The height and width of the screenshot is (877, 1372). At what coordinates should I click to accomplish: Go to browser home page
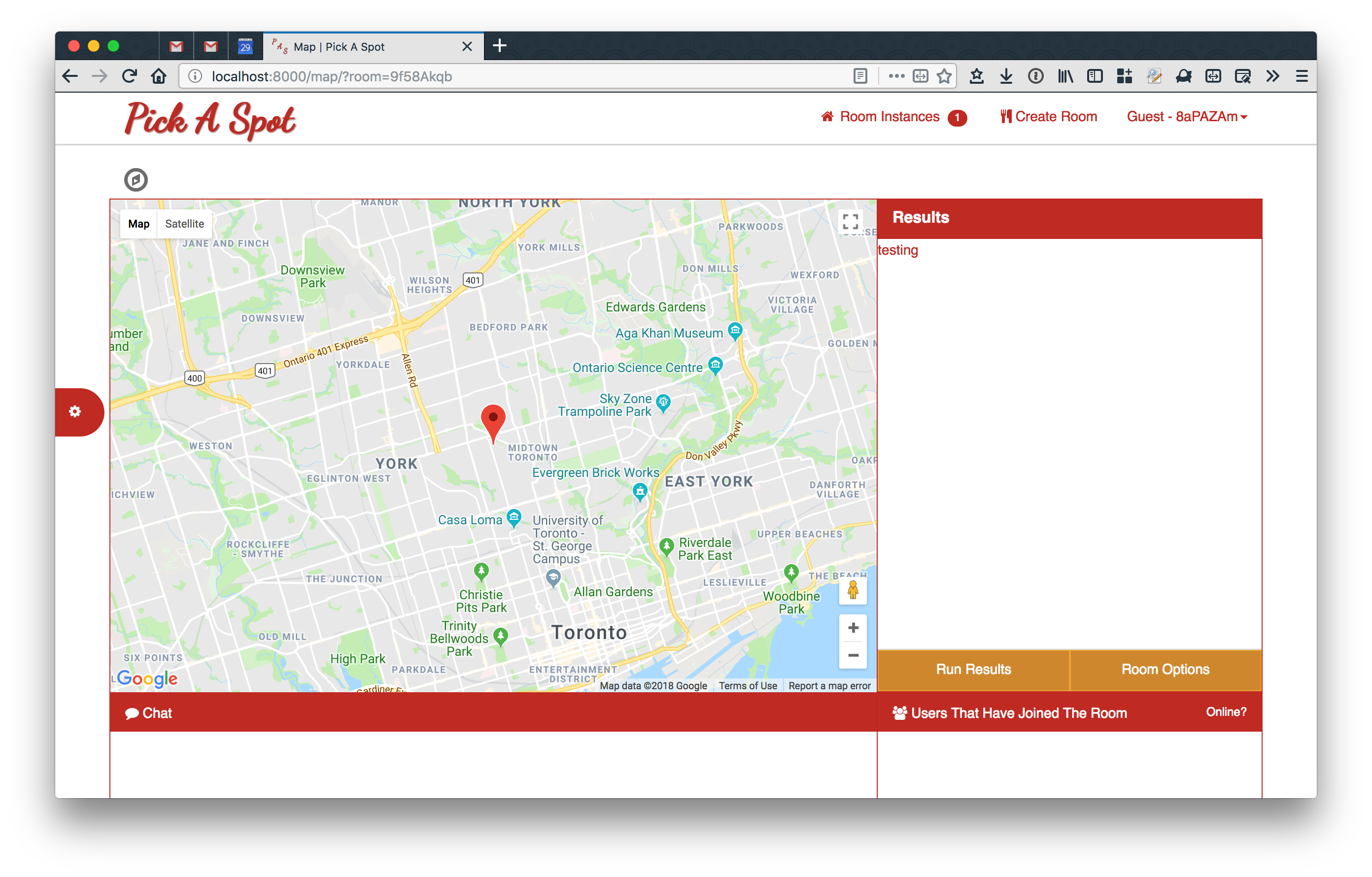point(159,76)
